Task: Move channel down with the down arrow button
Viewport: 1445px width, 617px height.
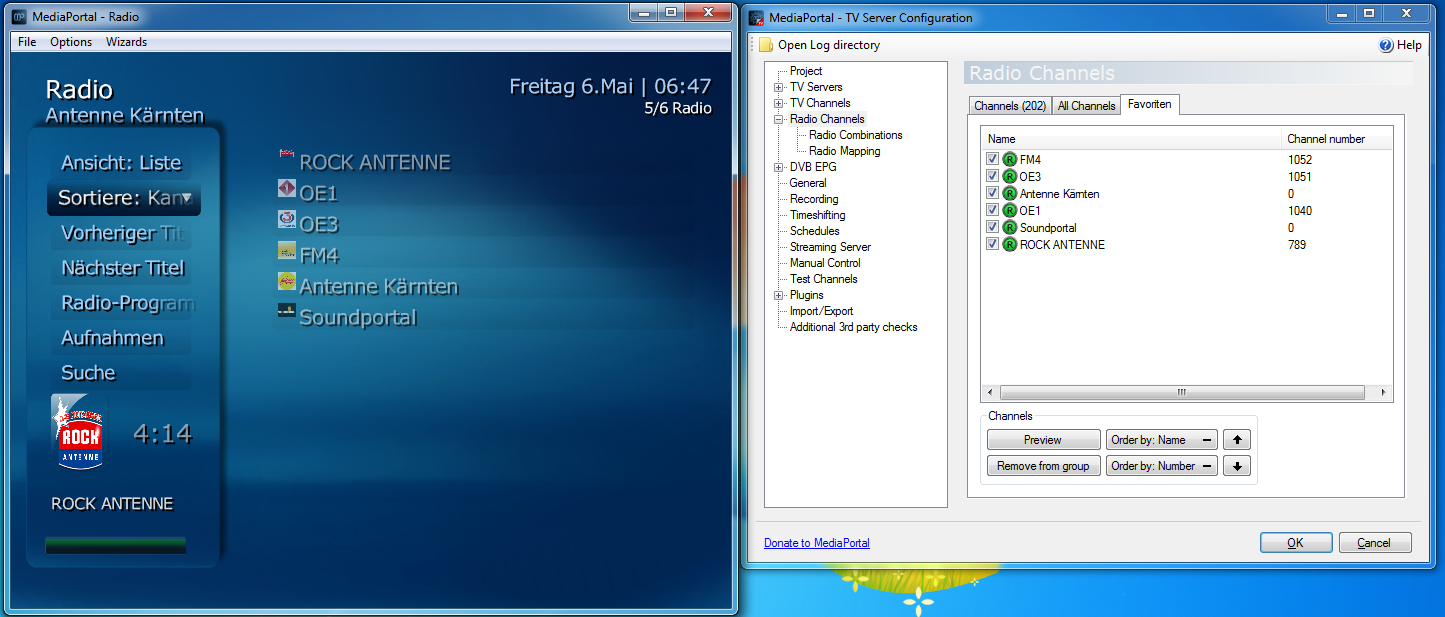Action: click(1237, 466)
